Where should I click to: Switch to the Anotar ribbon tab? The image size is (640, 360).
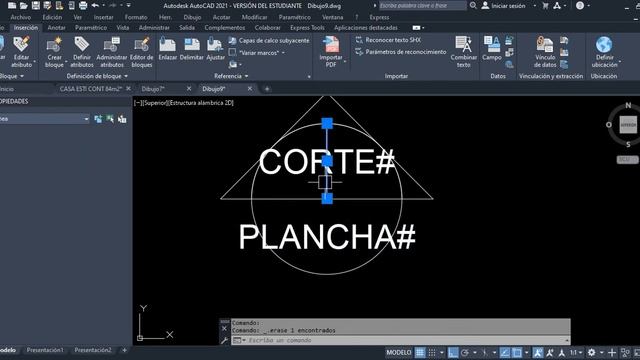click(x=56, y=28)
